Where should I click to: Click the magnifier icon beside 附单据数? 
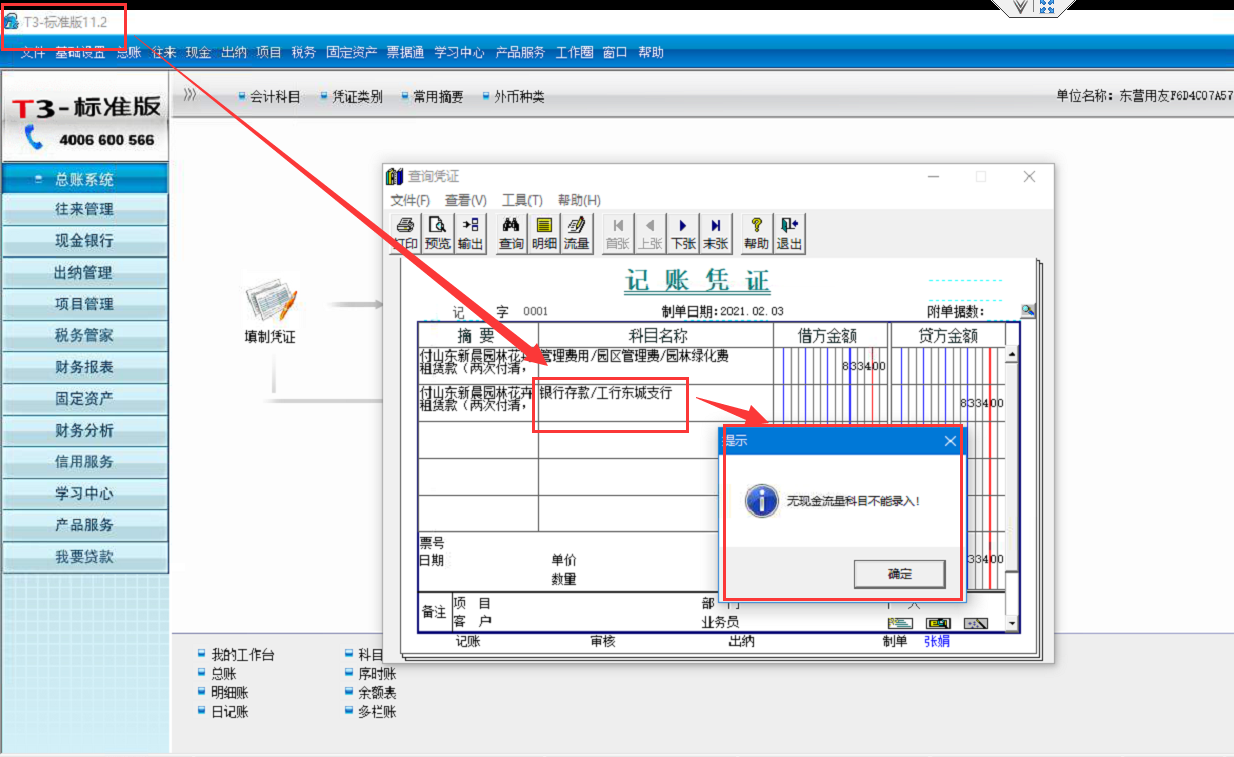1028,311
